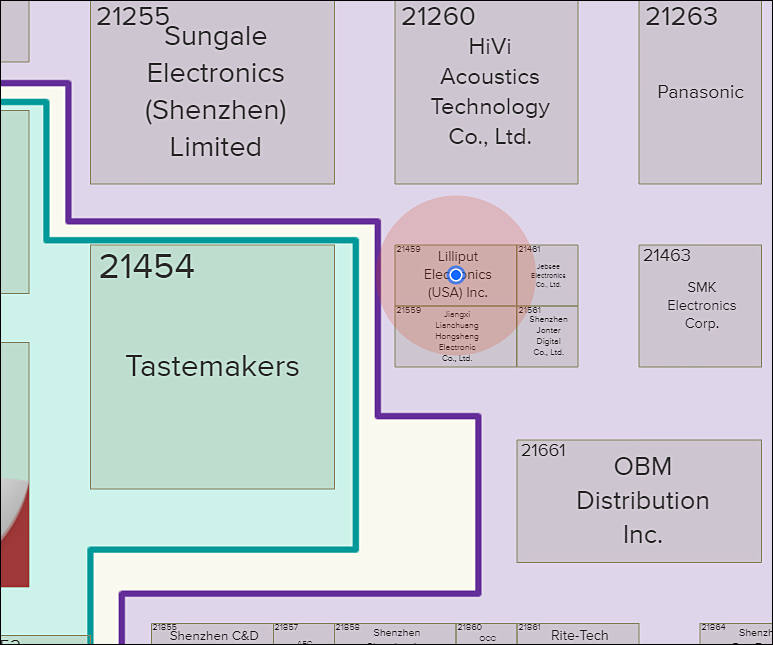This screenshot has height=645, width=773.
Task: Select Jebsee Electronics booth 21461
Action: [547, 275]
